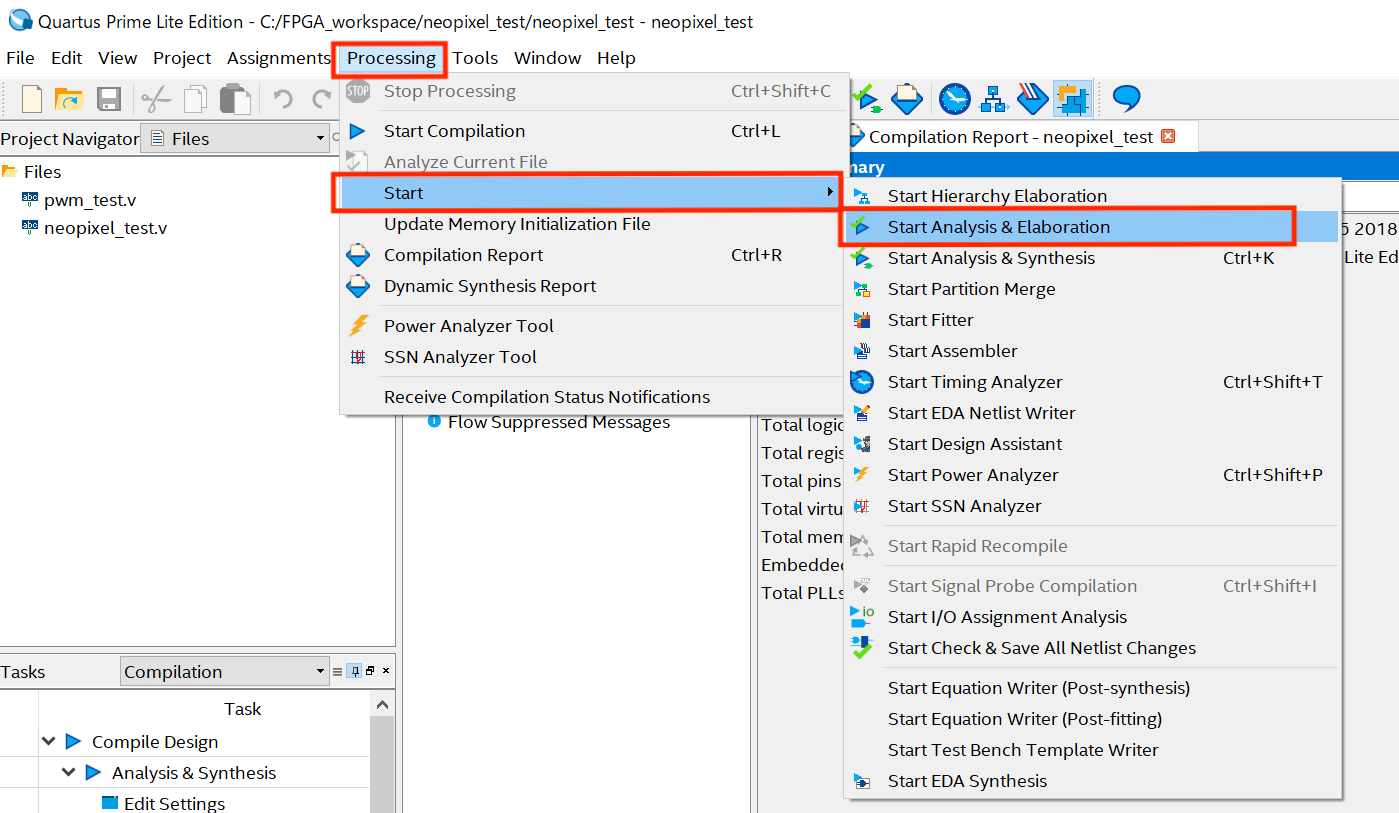
Task: Open Timing Analyzer from the toolbar clock icon
Action: coord(954,99)
